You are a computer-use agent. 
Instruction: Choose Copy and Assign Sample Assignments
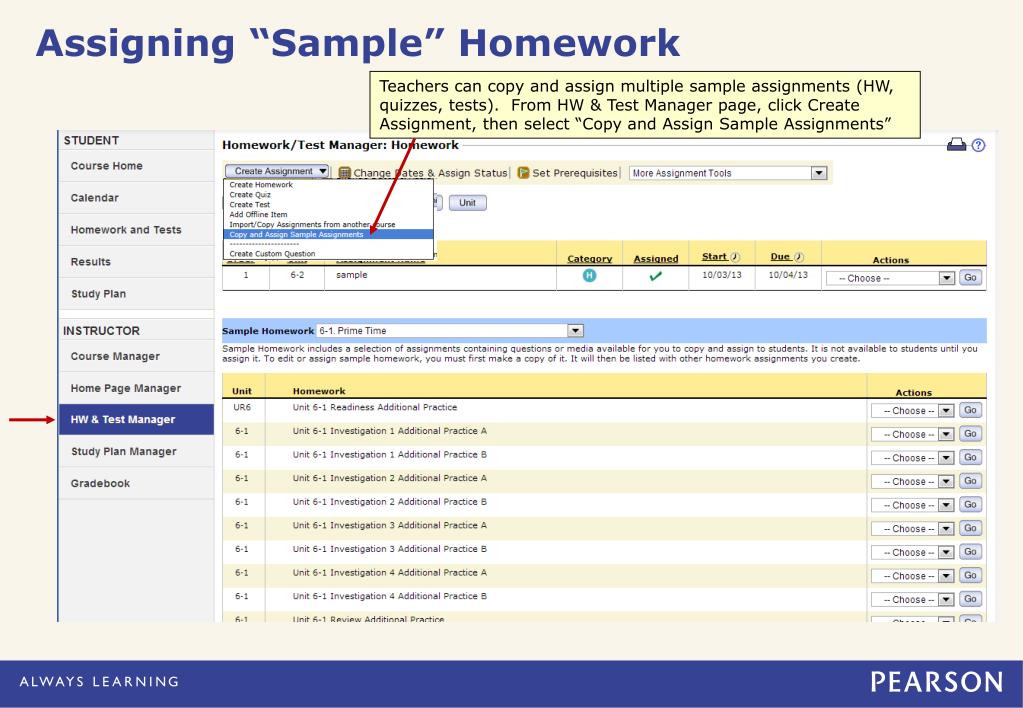328,234
